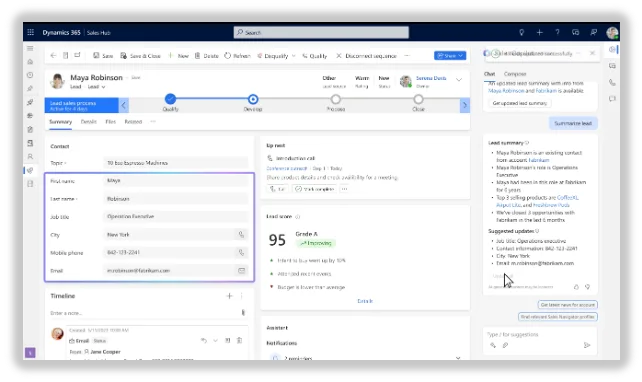642x382 pixels.
Task: Open command bar overflow ellipsis
Action: 407,55
